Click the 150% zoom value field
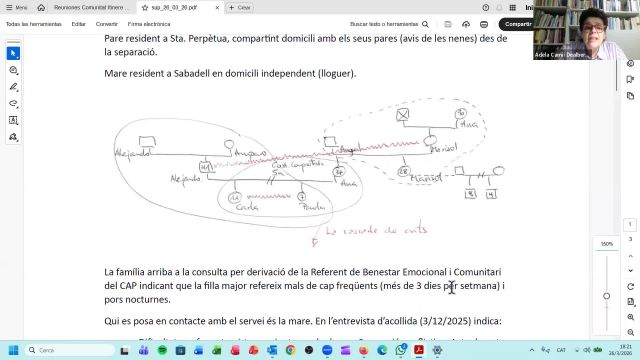The height and width of the screenshot is (360, 640). pyautogui.click(x=607, y=244)
